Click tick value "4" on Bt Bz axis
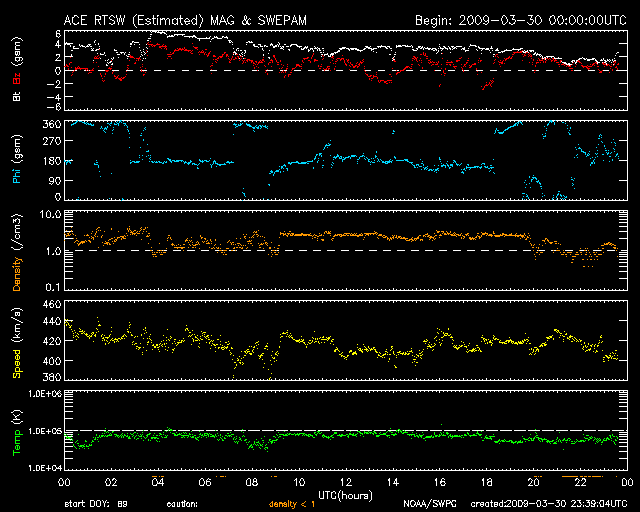This screenshot has height=512, width=640. (x=58, y=44)
